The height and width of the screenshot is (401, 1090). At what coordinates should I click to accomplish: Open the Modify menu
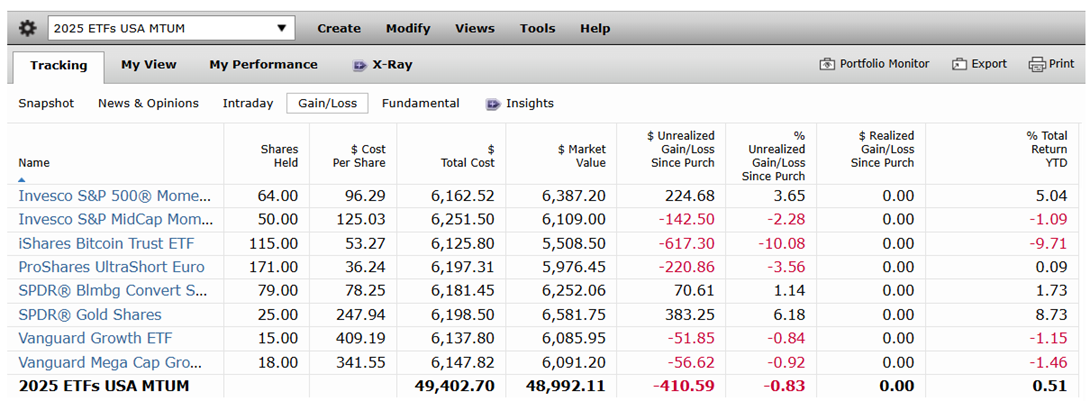tap(408, 28)
